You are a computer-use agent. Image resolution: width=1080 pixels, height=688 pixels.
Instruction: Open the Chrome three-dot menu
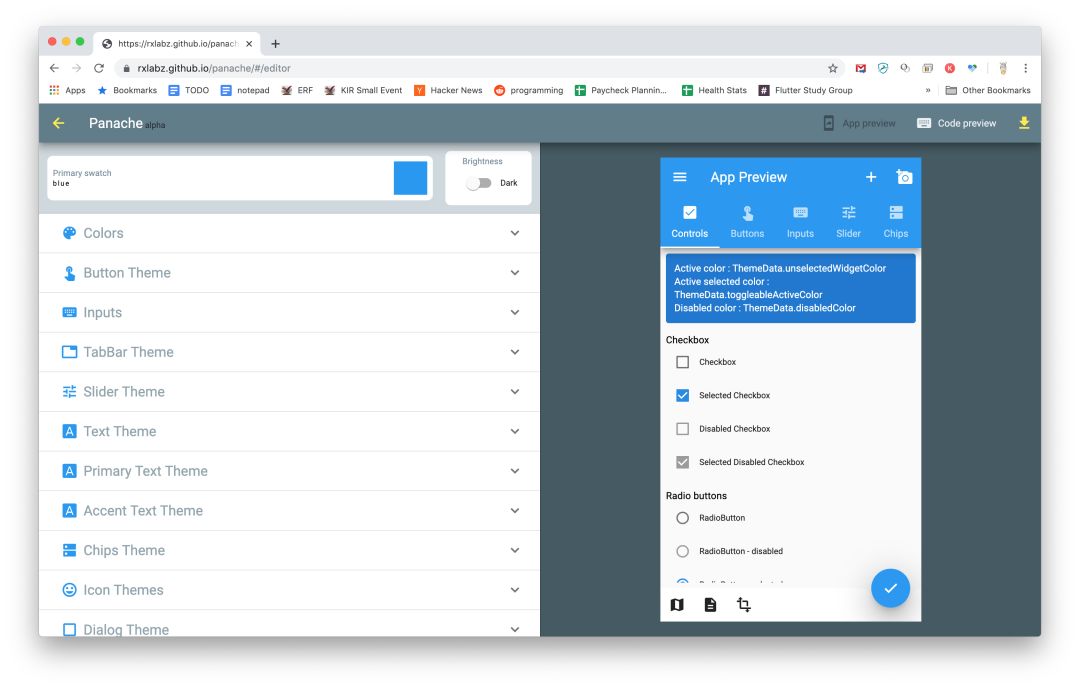point(1026,68)
